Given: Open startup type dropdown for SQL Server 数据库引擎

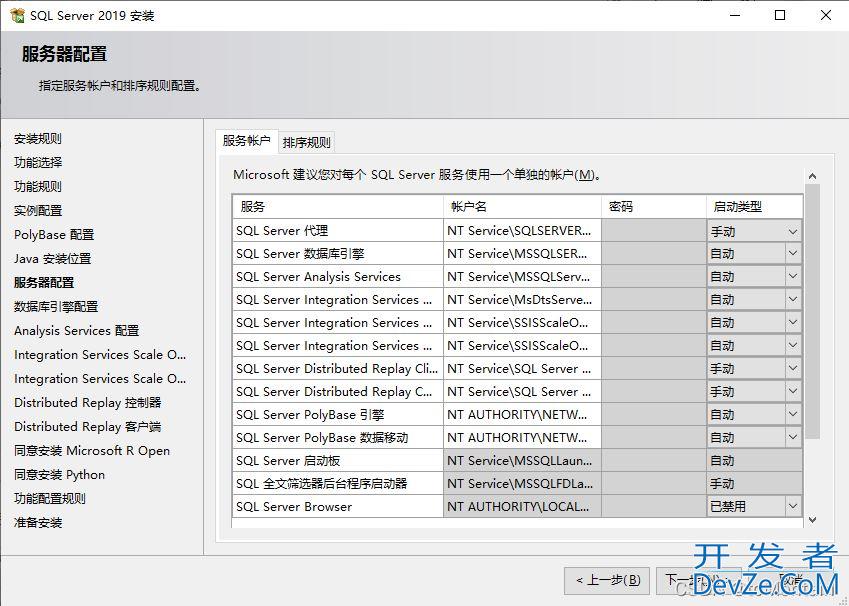Looking at the screenshot, I should [793, 253].
